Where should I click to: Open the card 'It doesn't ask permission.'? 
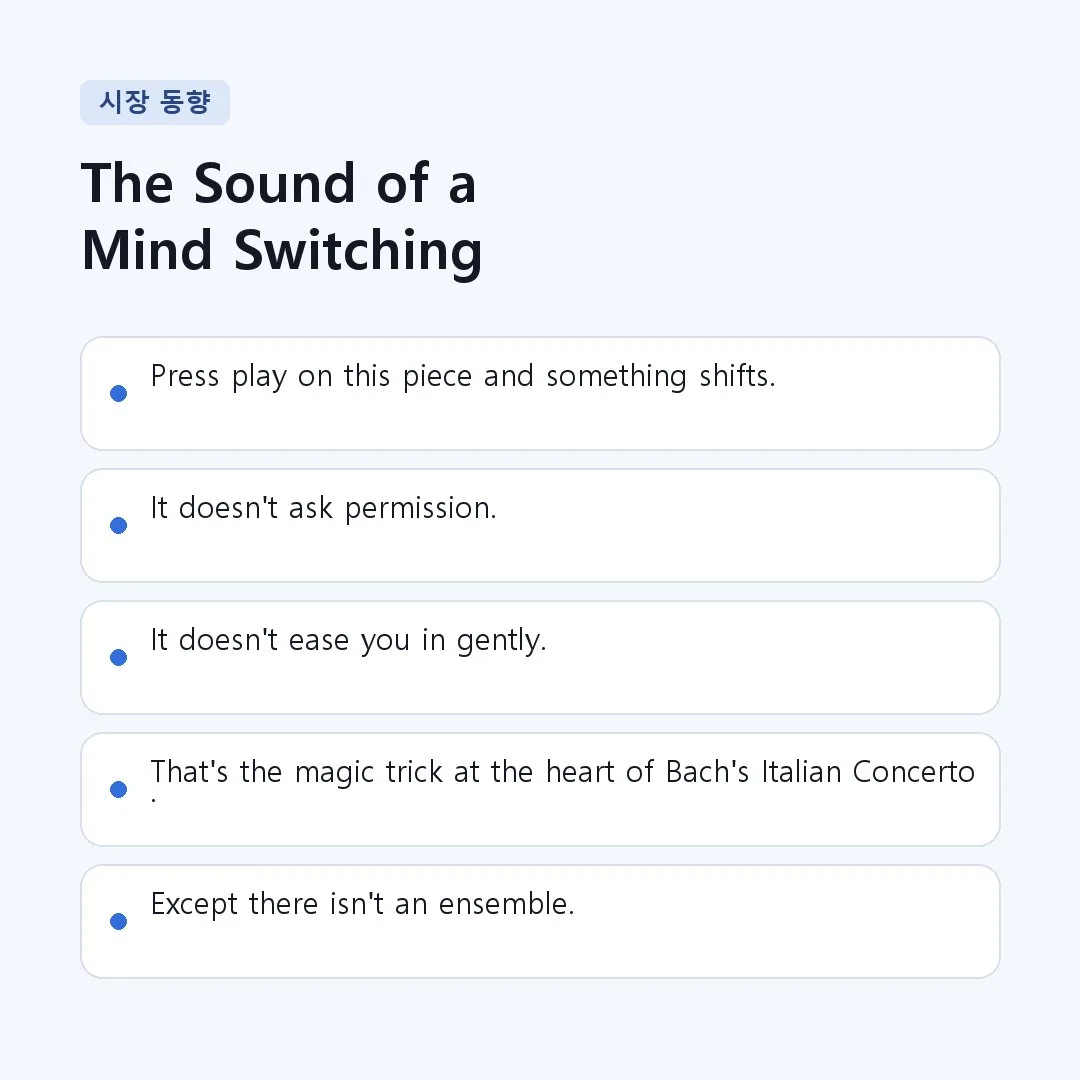pyautogui.click(x=540, y=526)
